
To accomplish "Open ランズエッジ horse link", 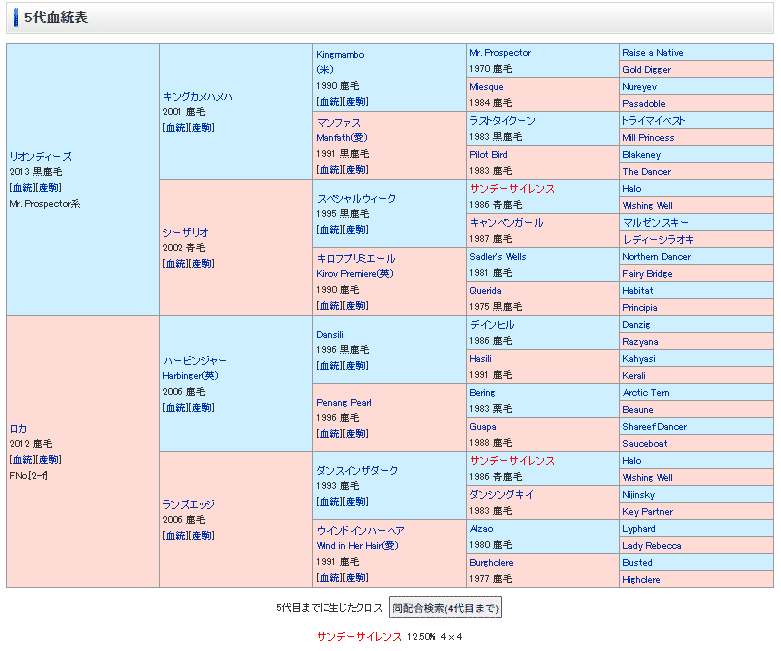I will pos(188,505).
